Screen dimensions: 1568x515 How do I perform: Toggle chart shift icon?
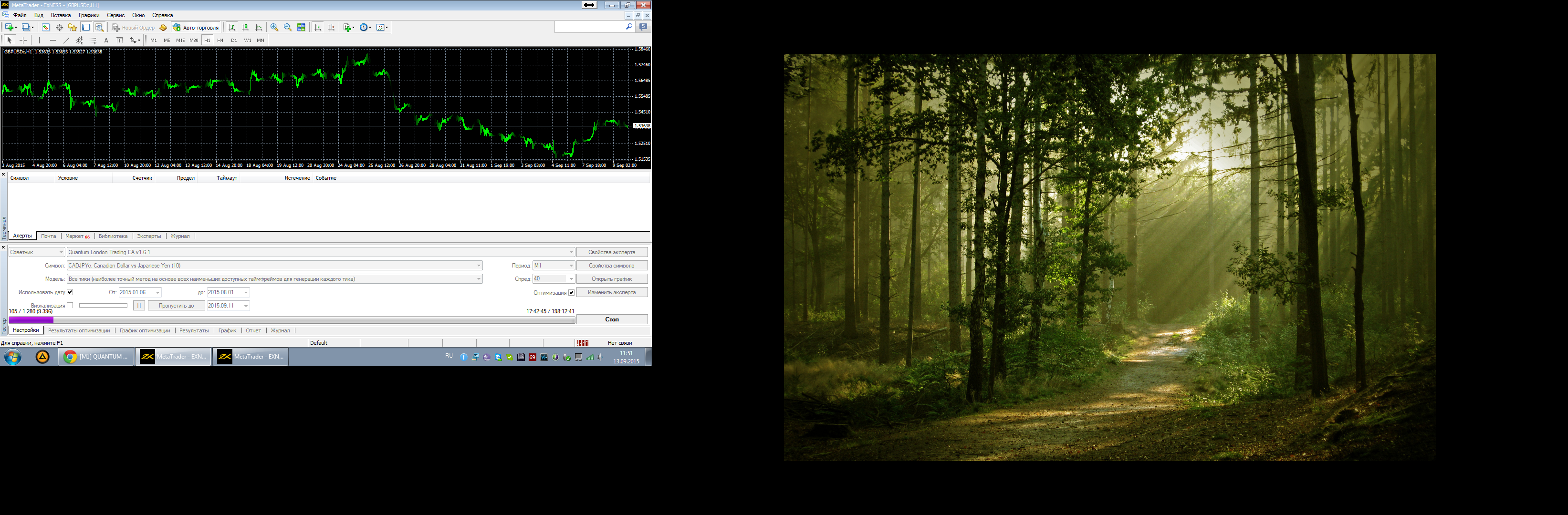[331, 27]
